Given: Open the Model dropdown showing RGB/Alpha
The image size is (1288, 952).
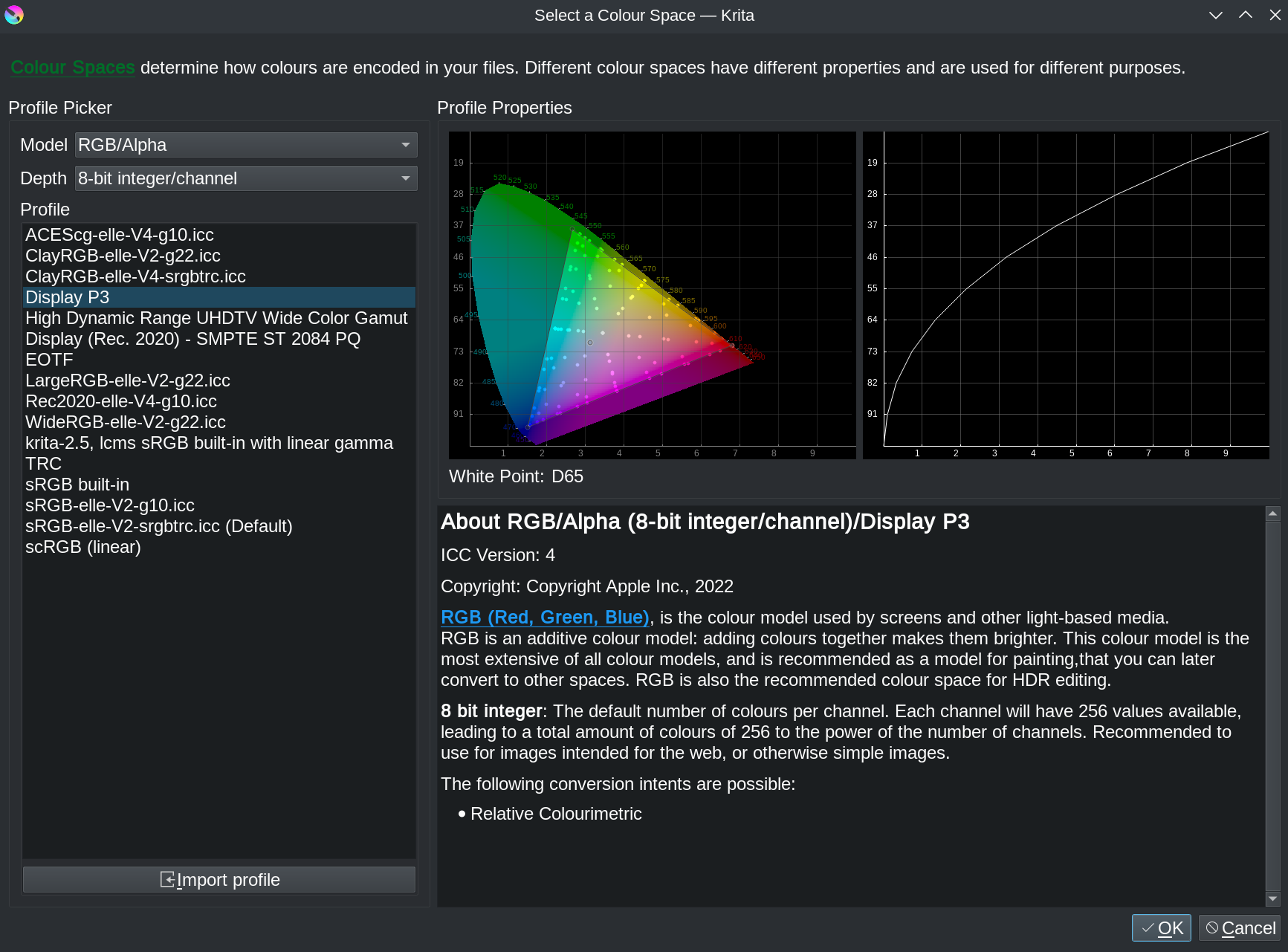Looking at the screenshot, I should point(246,145).
